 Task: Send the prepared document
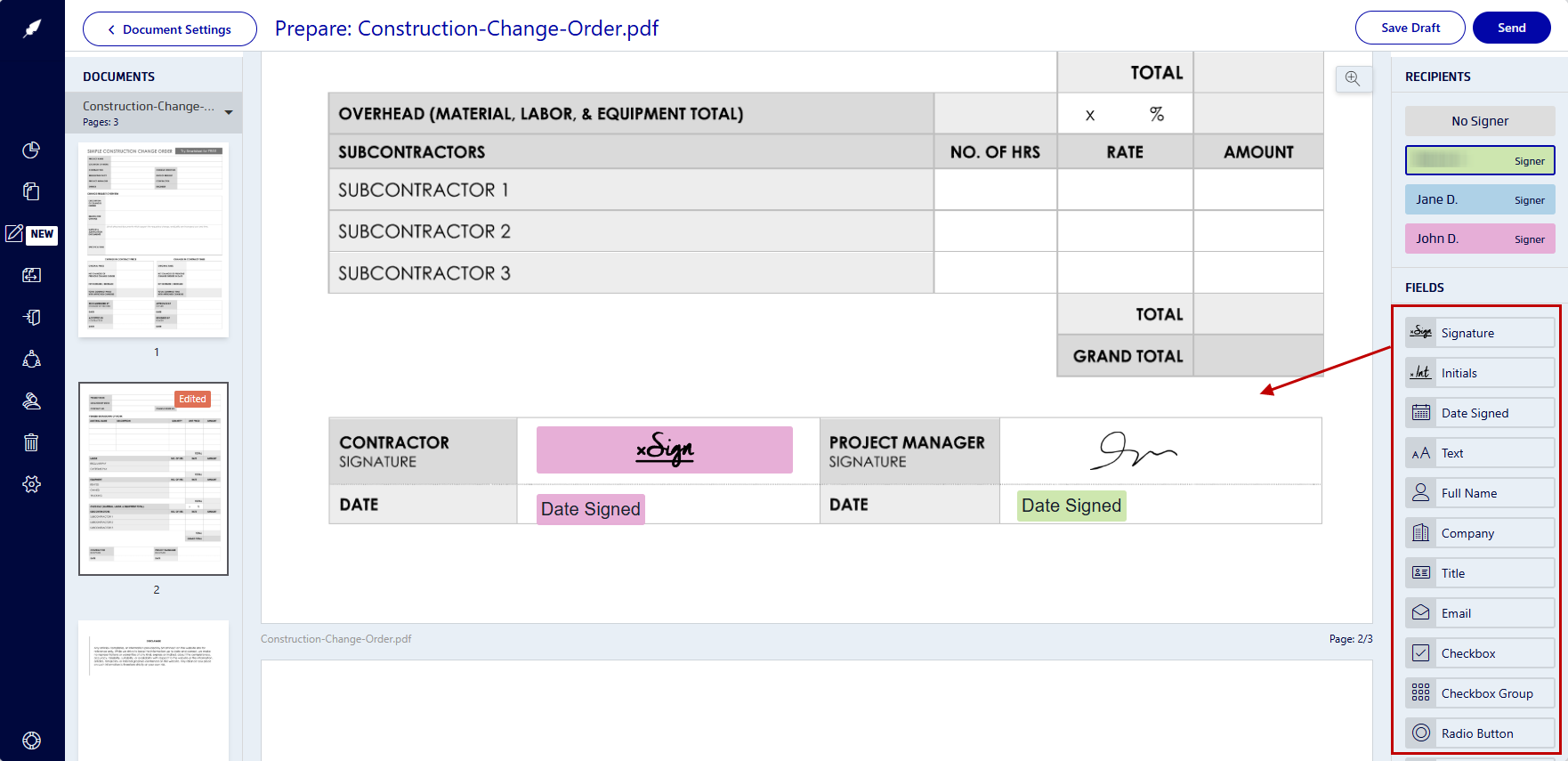[x=1511, y=28]
